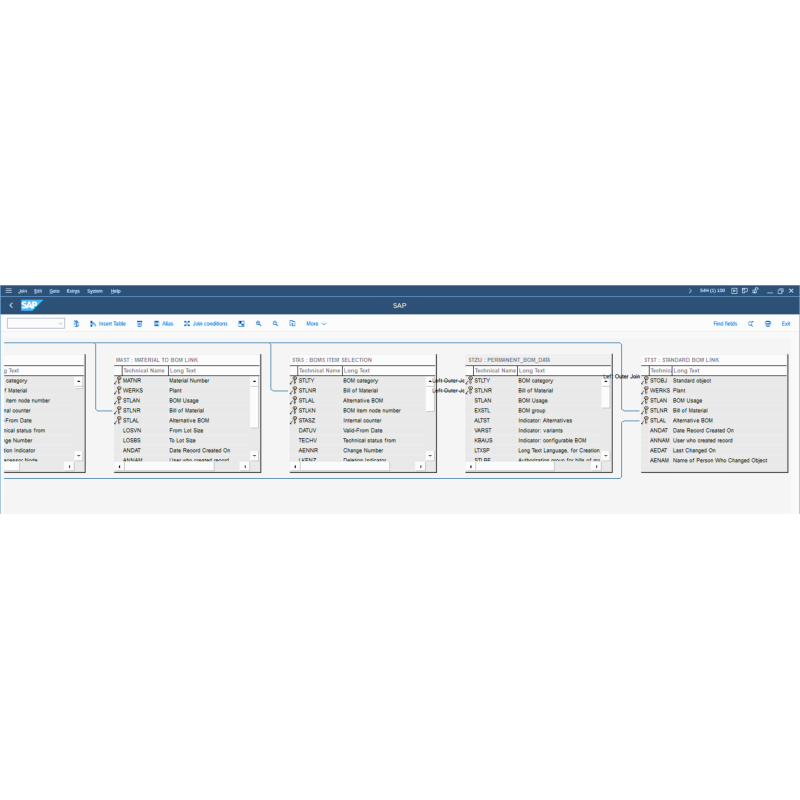Click the search icon next to Find fields
Viewport: 800px width, 800px height.
pyautogui.click(x=750, y=324)
